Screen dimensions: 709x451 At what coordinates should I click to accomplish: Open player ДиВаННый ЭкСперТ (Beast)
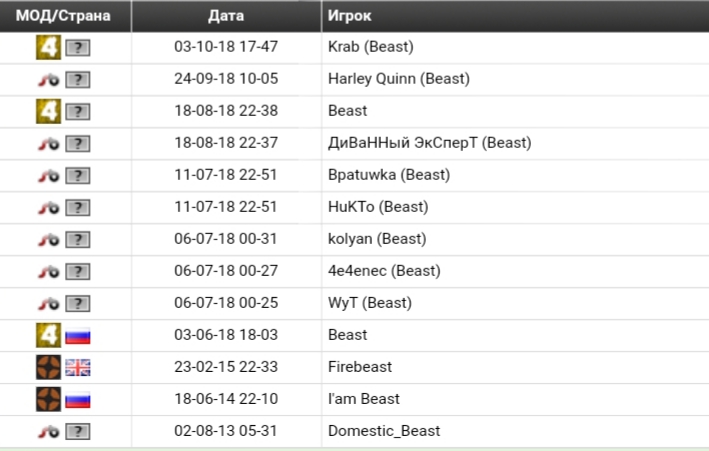[429, 143]
